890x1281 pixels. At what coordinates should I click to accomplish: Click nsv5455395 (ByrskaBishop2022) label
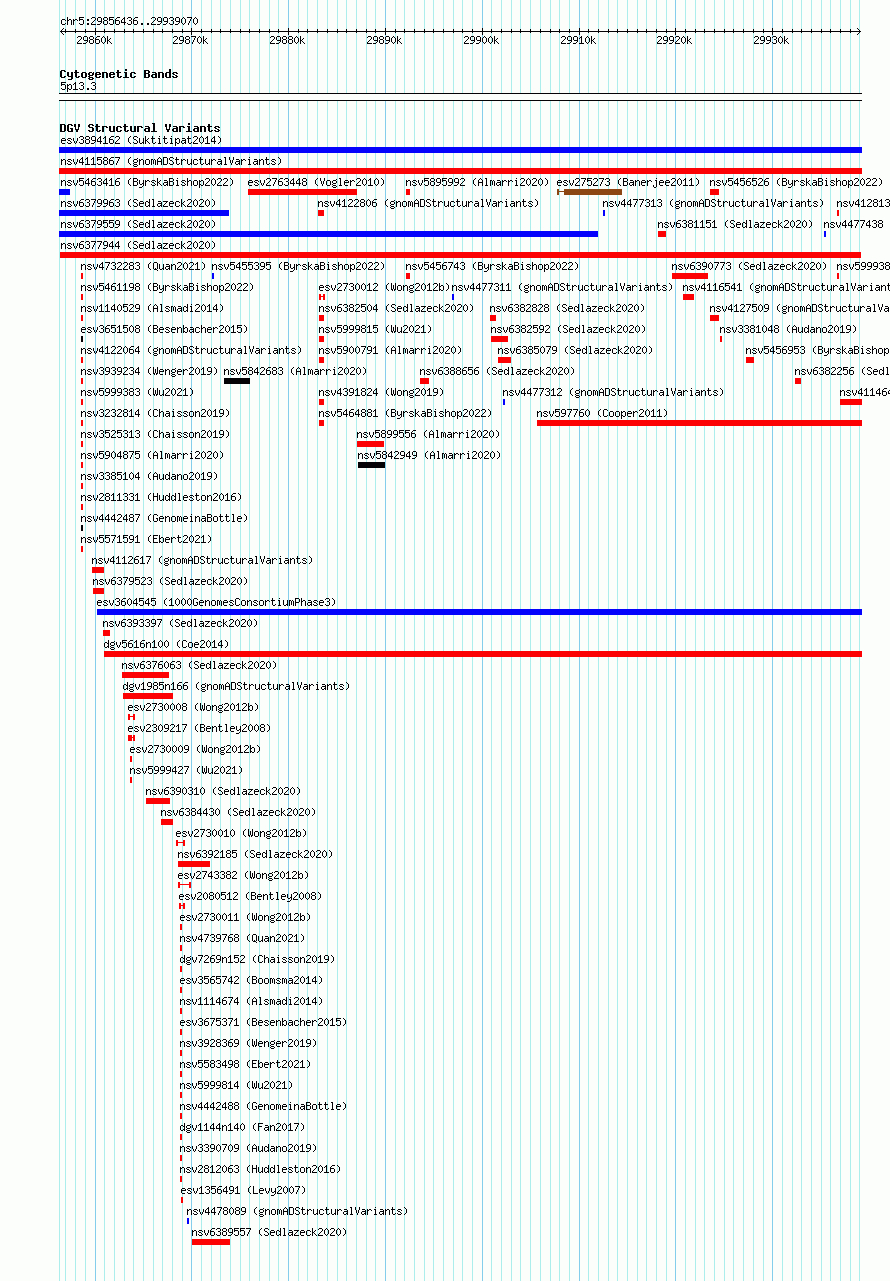click(298, 267)
